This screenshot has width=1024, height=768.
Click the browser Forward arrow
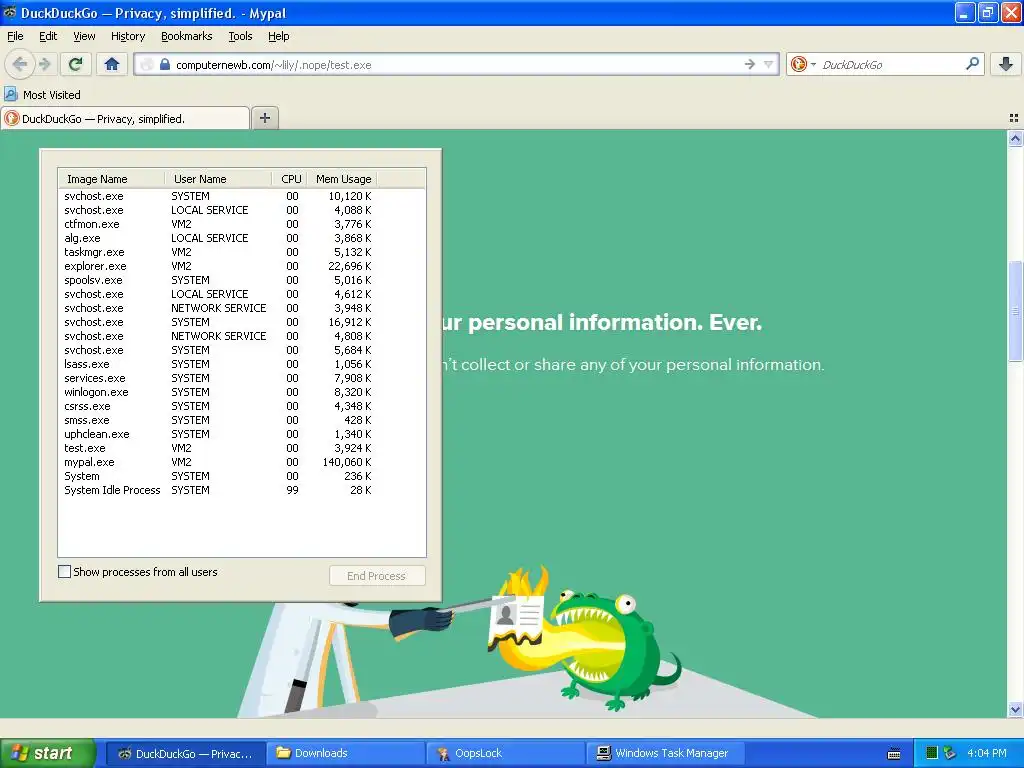coord(45,64)
